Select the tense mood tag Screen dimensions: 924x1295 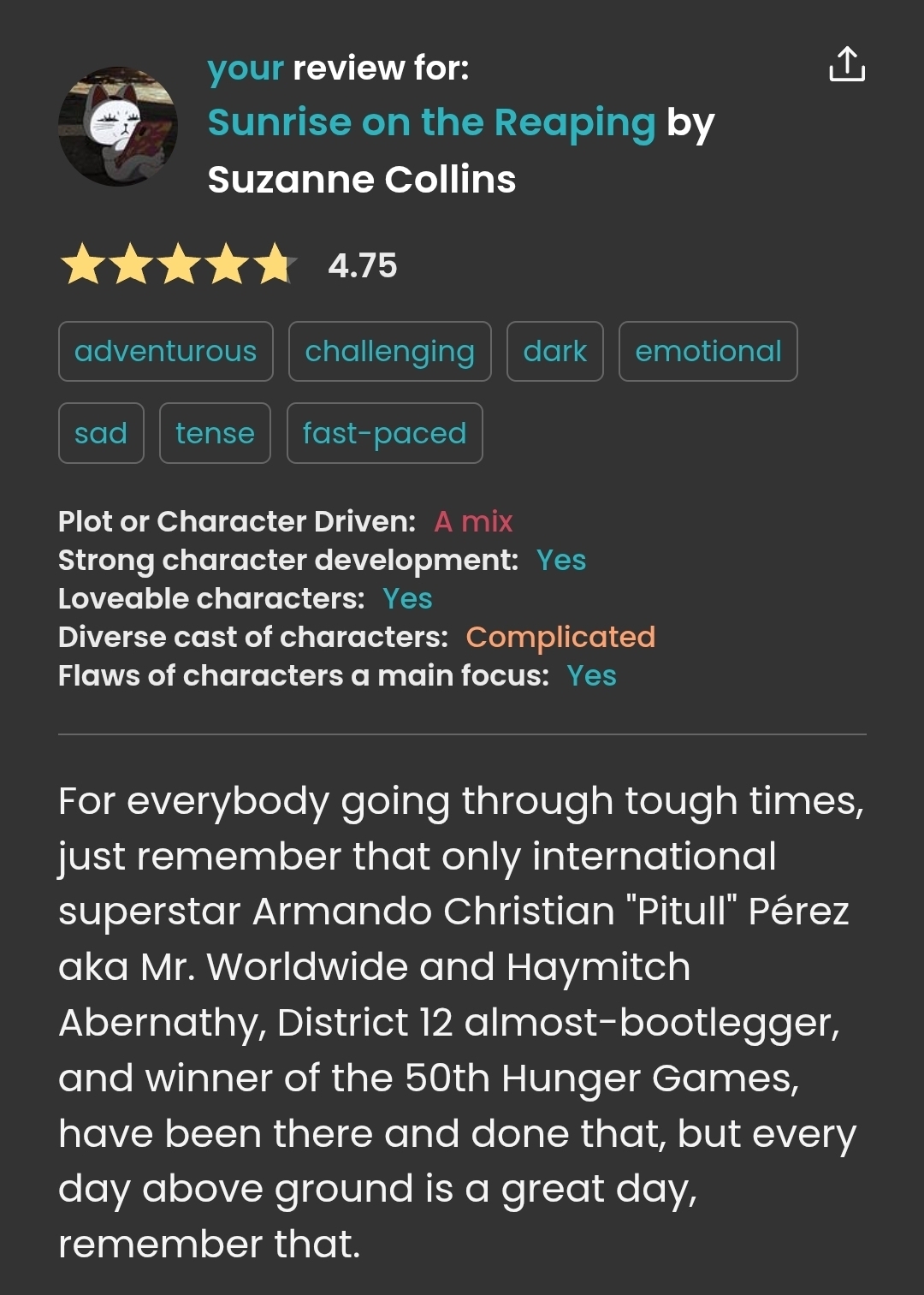pos(215,433)
